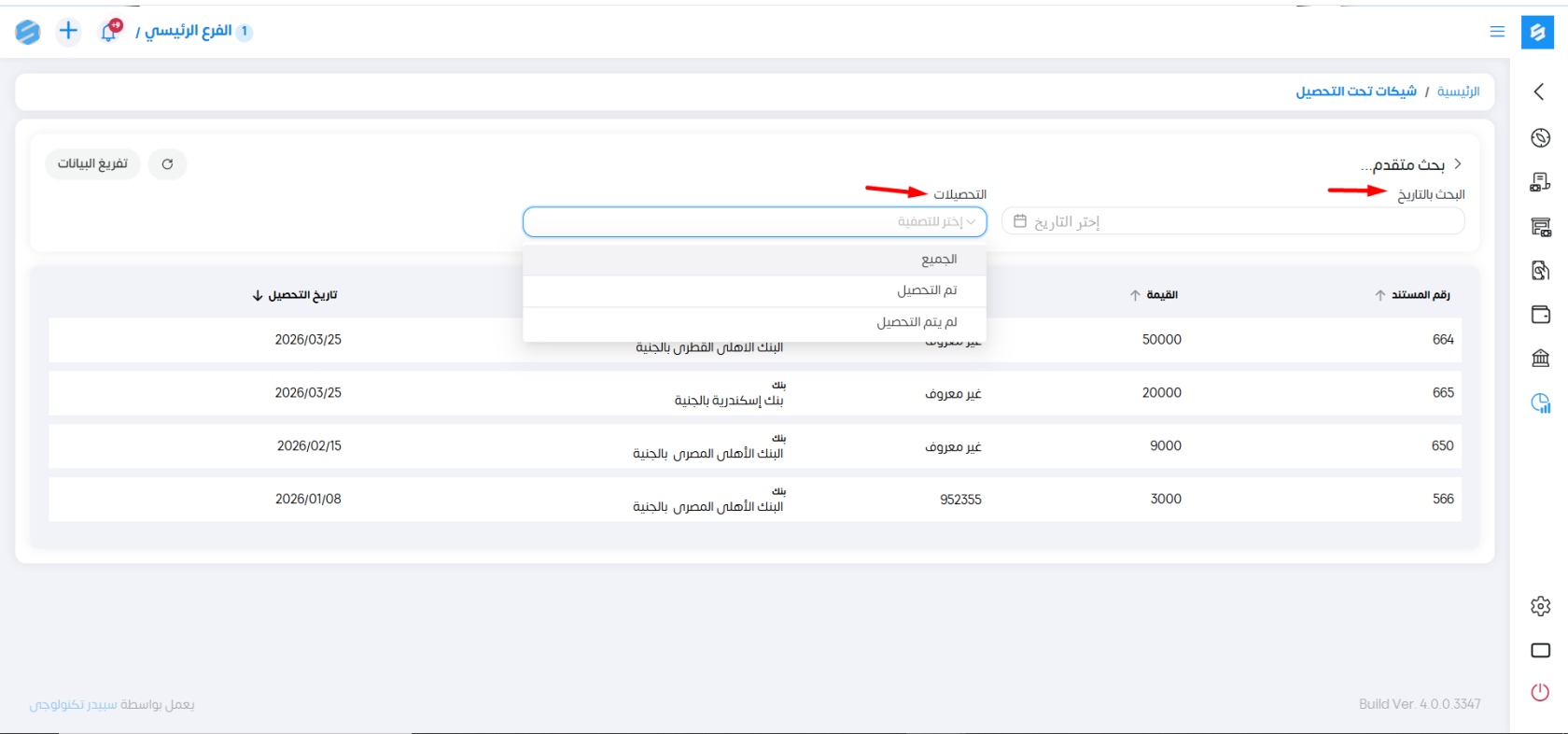Screen dimensions: 1568x734
Task: Click the 'إختر التاريخ' date input field
Action: 1232,222
